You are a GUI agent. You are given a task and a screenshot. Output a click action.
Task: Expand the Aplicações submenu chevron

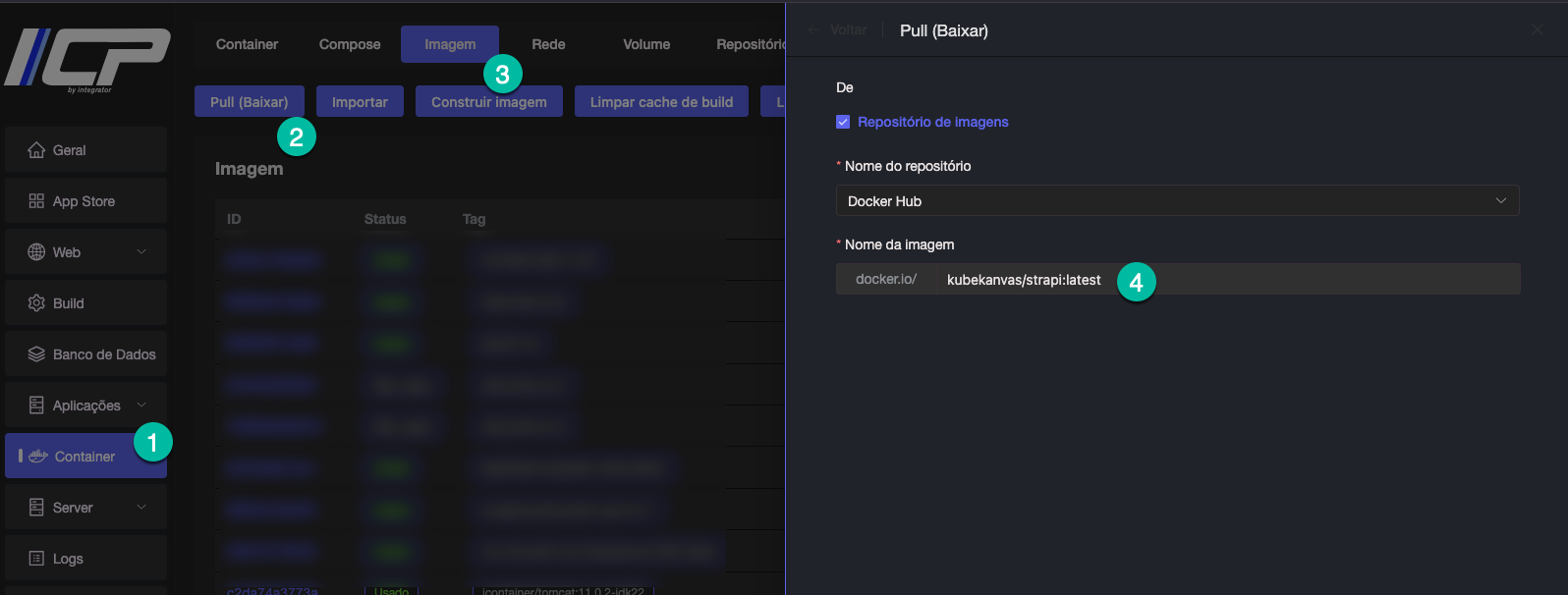point(141,406)
